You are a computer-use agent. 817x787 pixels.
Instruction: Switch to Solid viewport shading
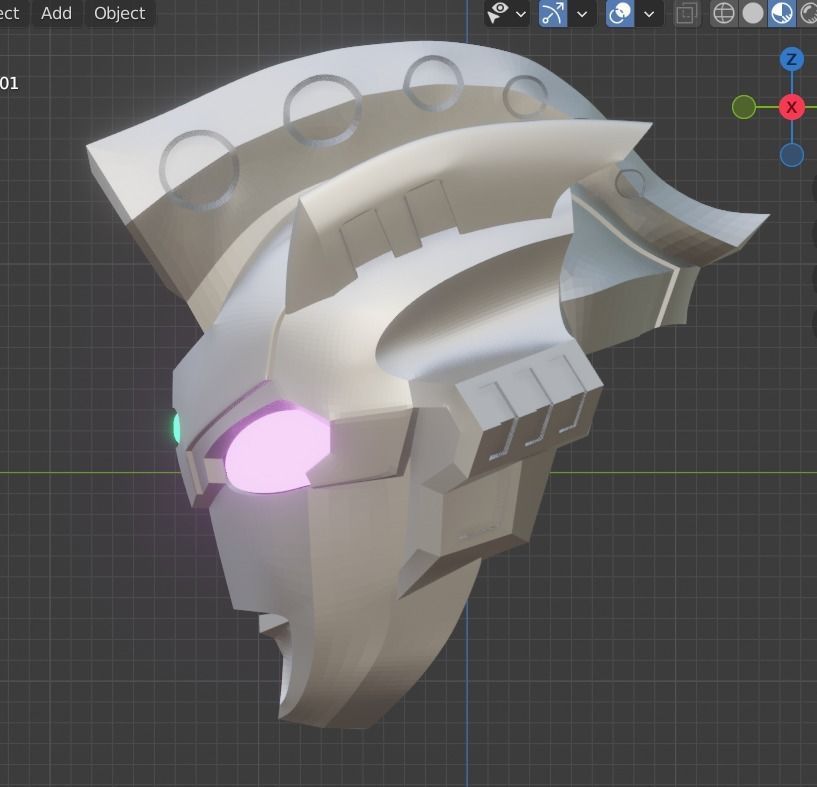tap(752, 14)
